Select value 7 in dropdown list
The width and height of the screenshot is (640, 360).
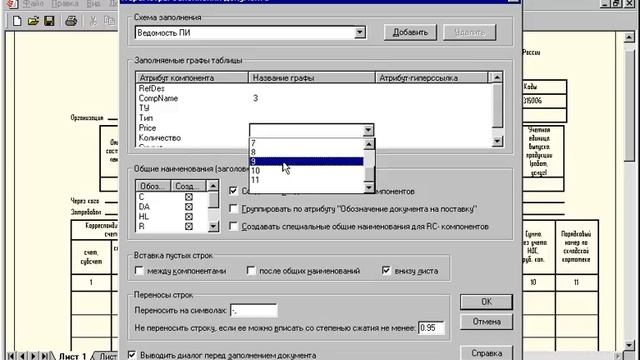[306, 143]
